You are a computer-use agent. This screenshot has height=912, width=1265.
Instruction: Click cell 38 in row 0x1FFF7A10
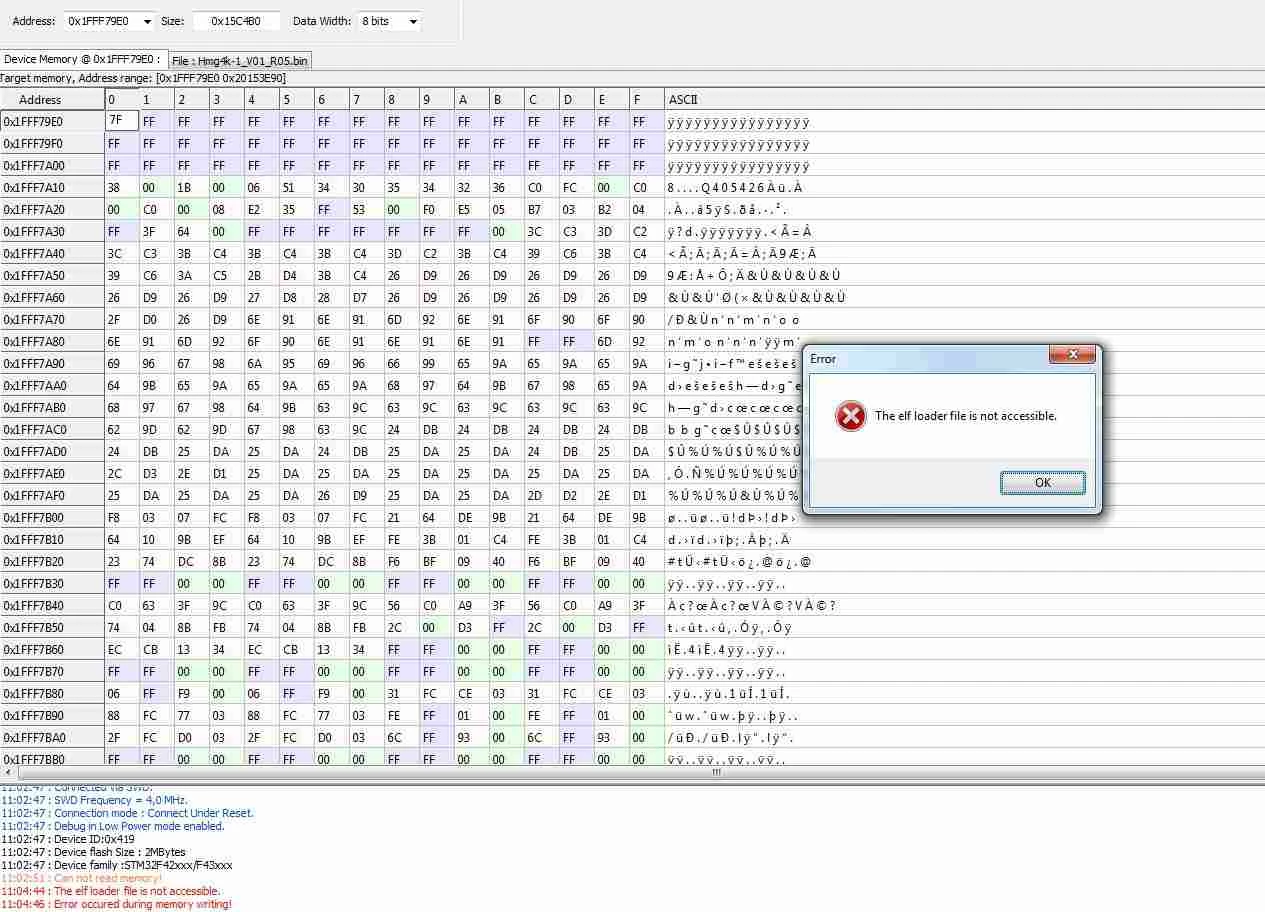pos(122,187)
